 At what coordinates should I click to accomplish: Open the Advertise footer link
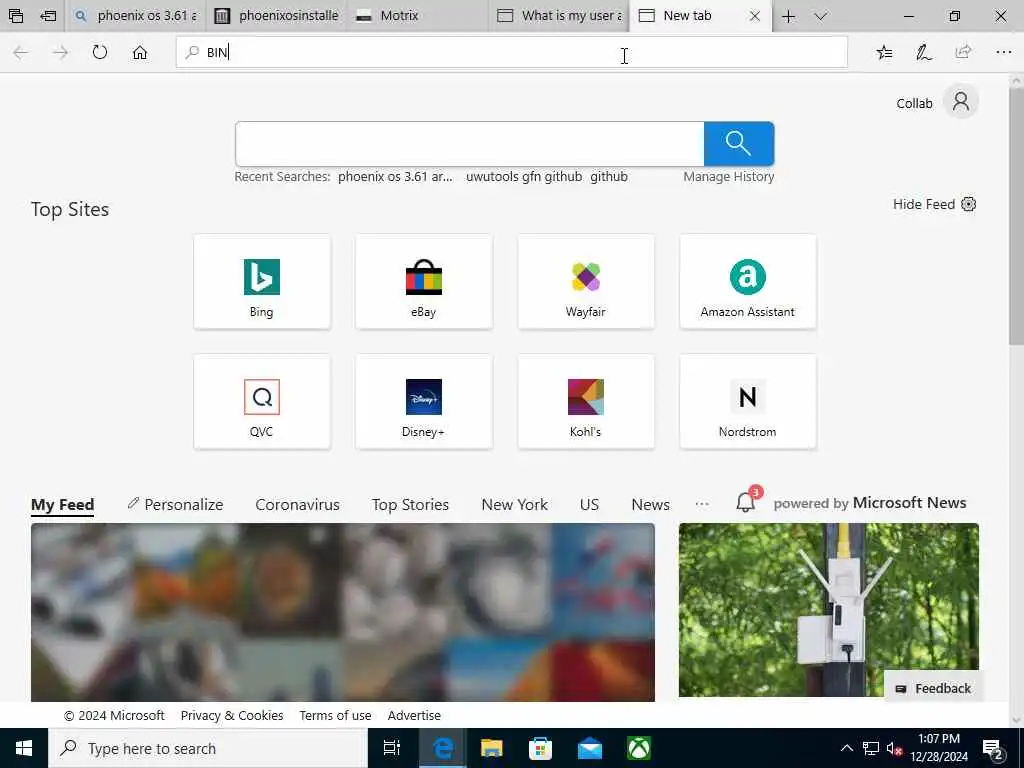click(414, 716)
